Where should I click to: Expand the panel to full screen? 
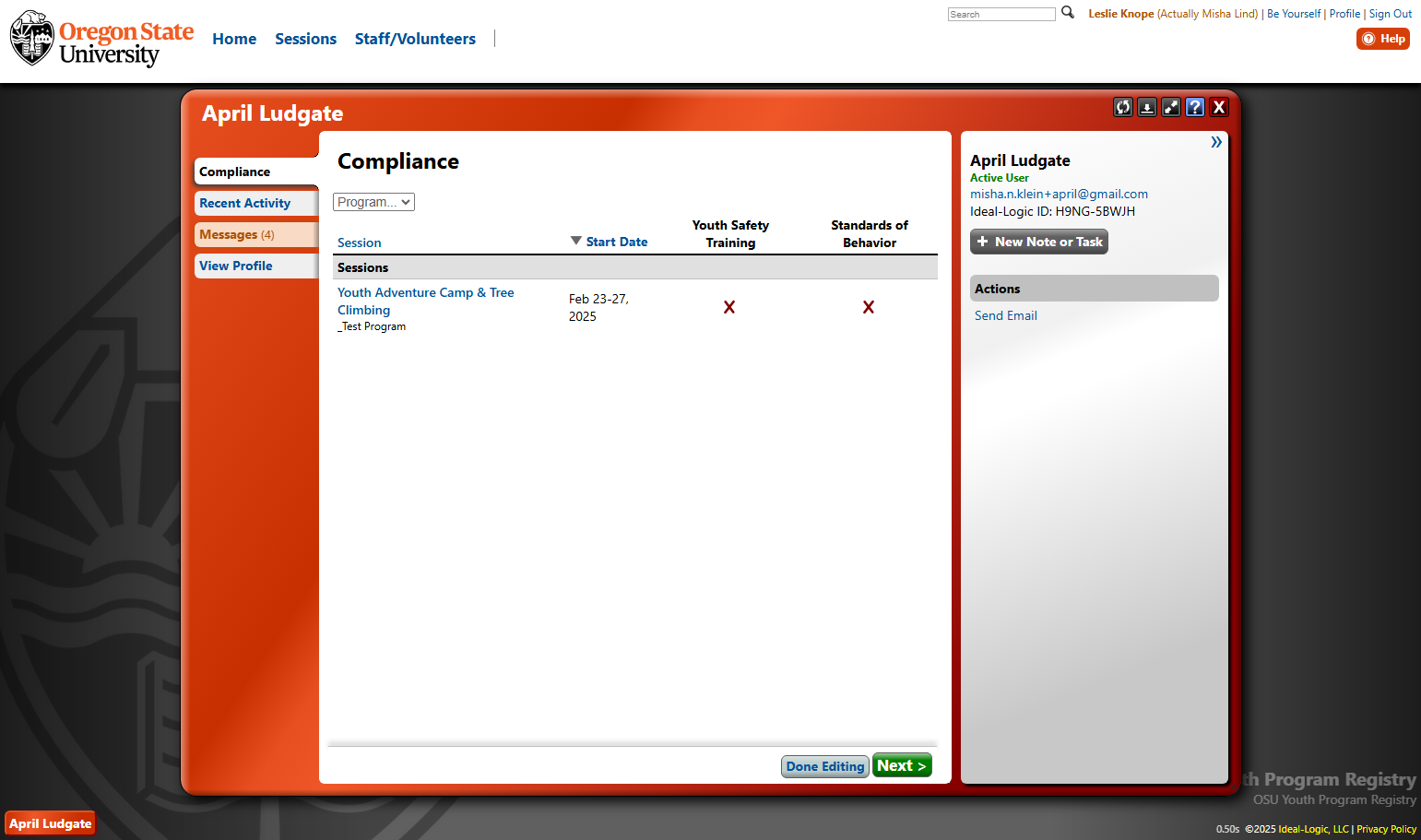point(1170,107)
